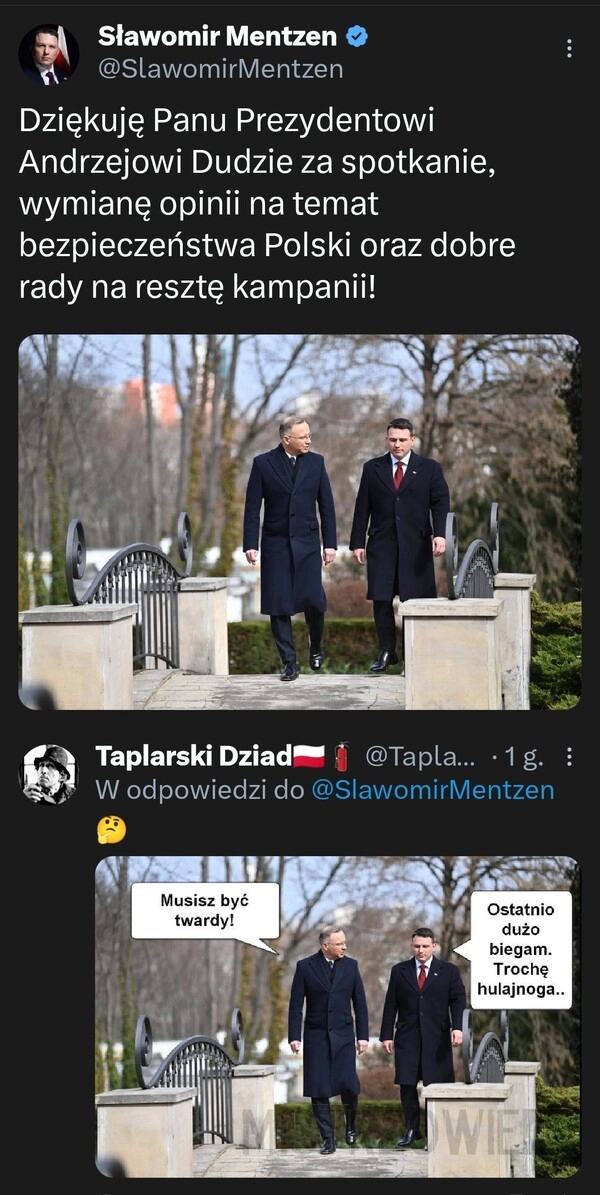Open the reply's meme image with speech bubbles

(338, 1017)
